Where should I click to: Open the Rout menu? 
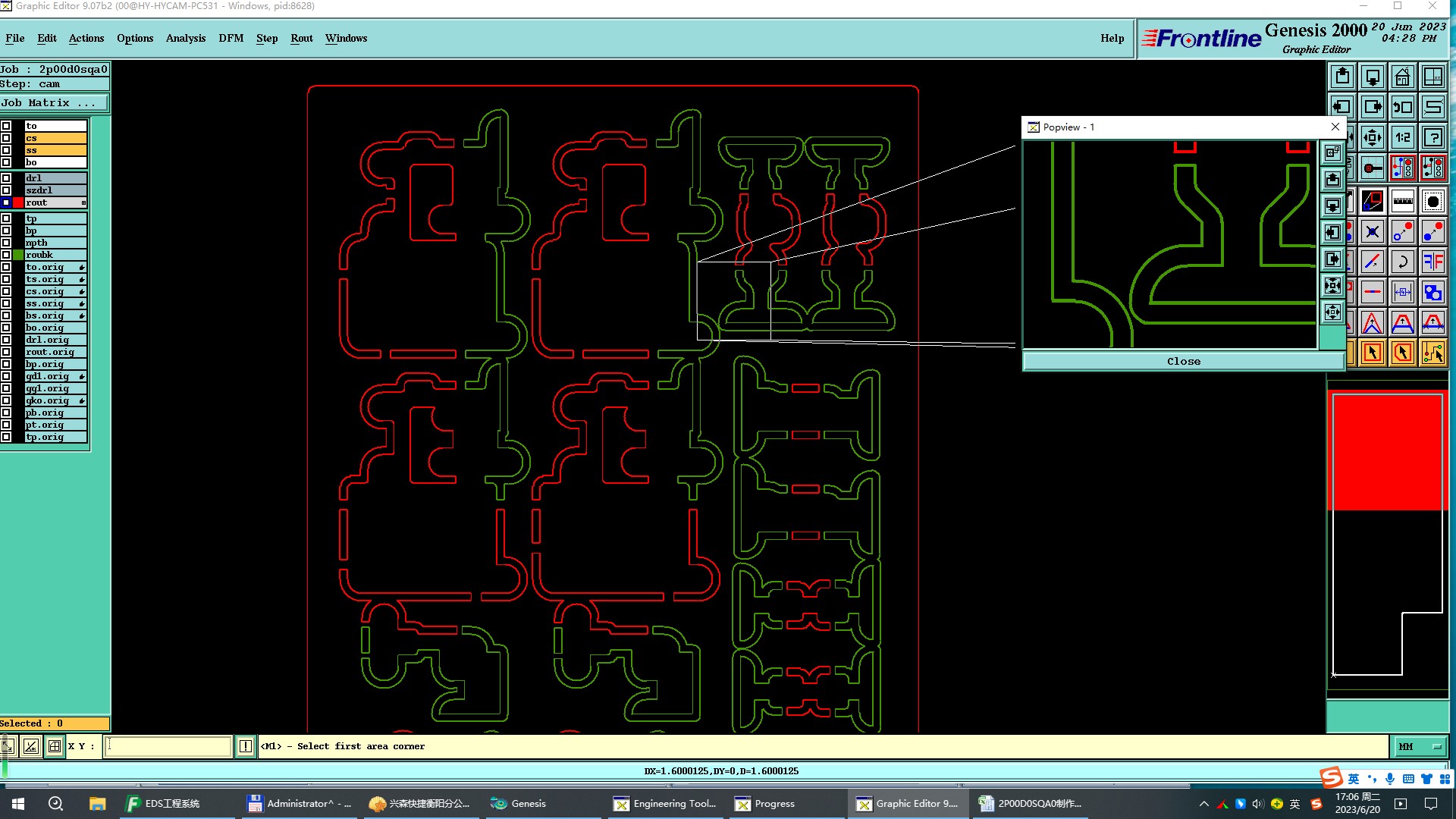tap(301, 38)
